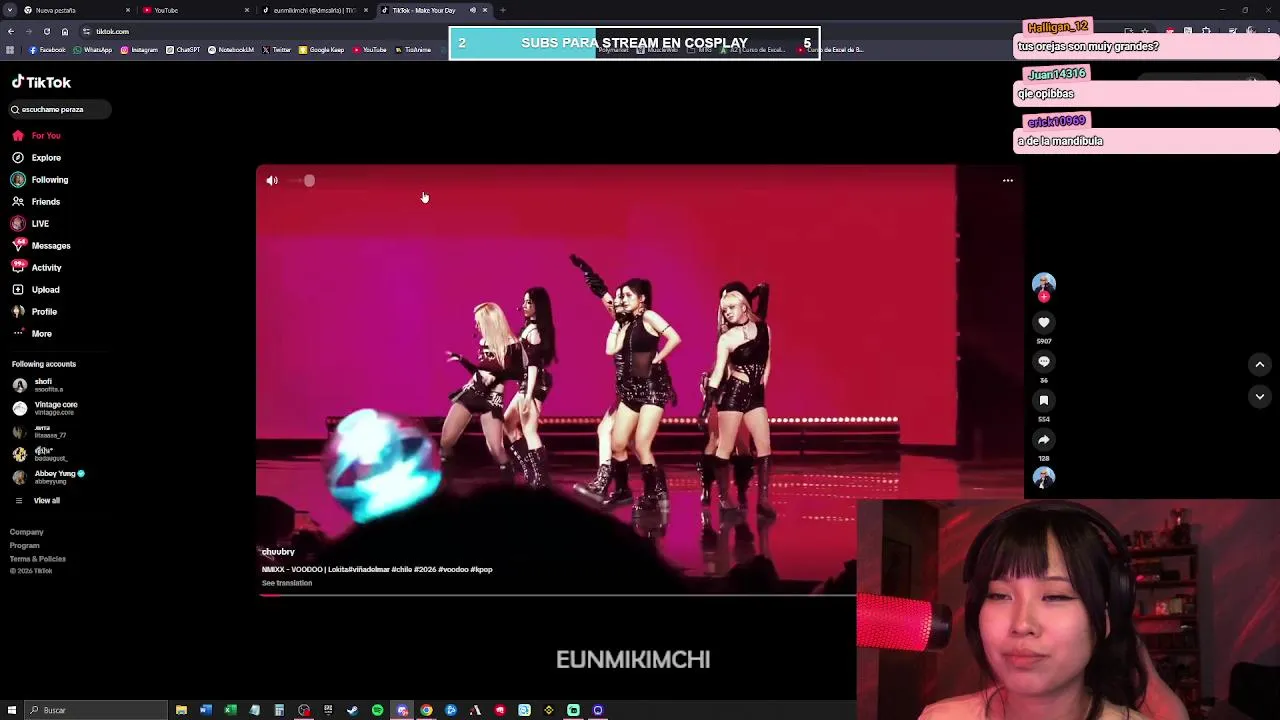Click the Buscar taskbar search box
Viewport: 1280px width, 720px height.
(97, 710)
